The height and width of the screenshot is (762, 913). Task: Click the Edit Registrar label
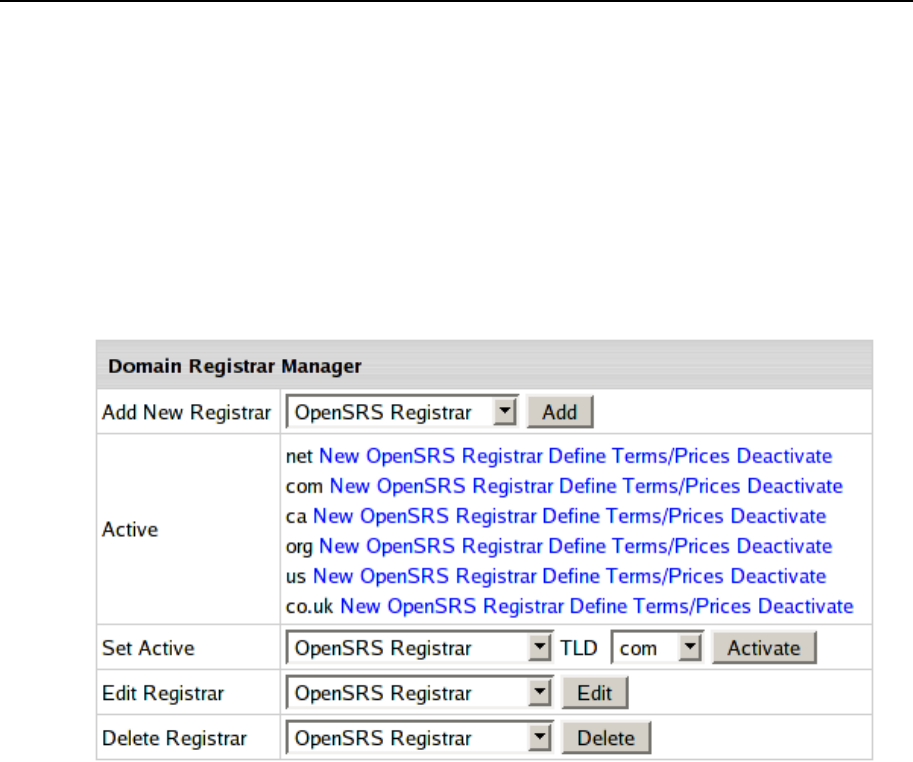coord(163,693)
